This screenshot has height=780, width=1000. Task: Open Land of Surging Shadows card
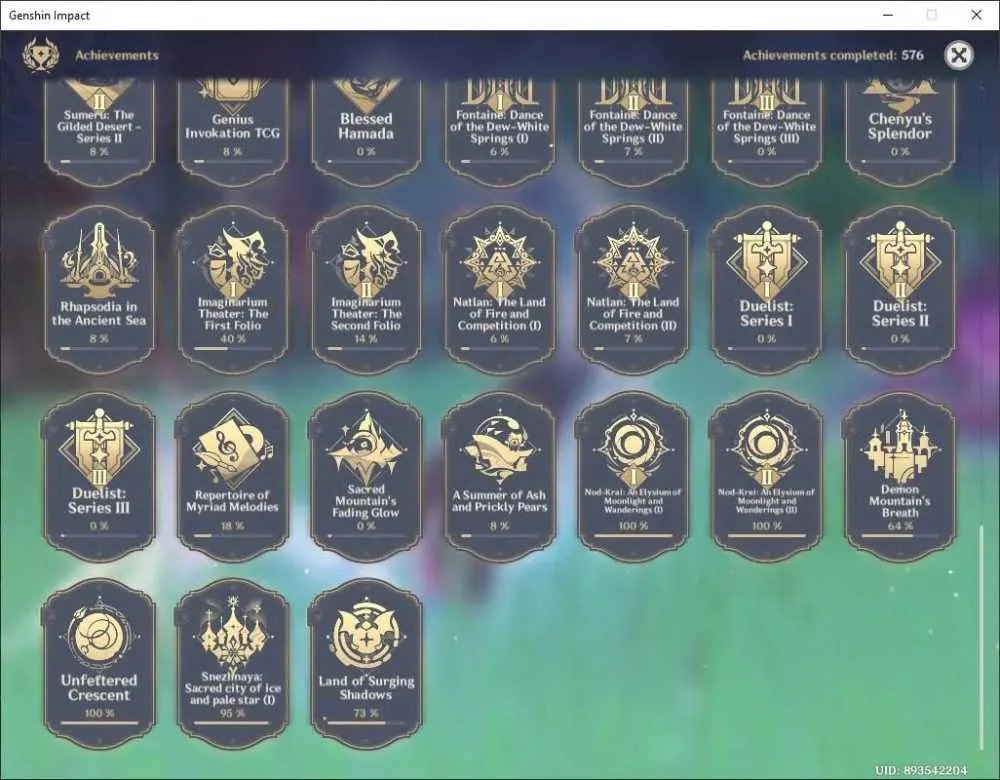tap(366, 664)
